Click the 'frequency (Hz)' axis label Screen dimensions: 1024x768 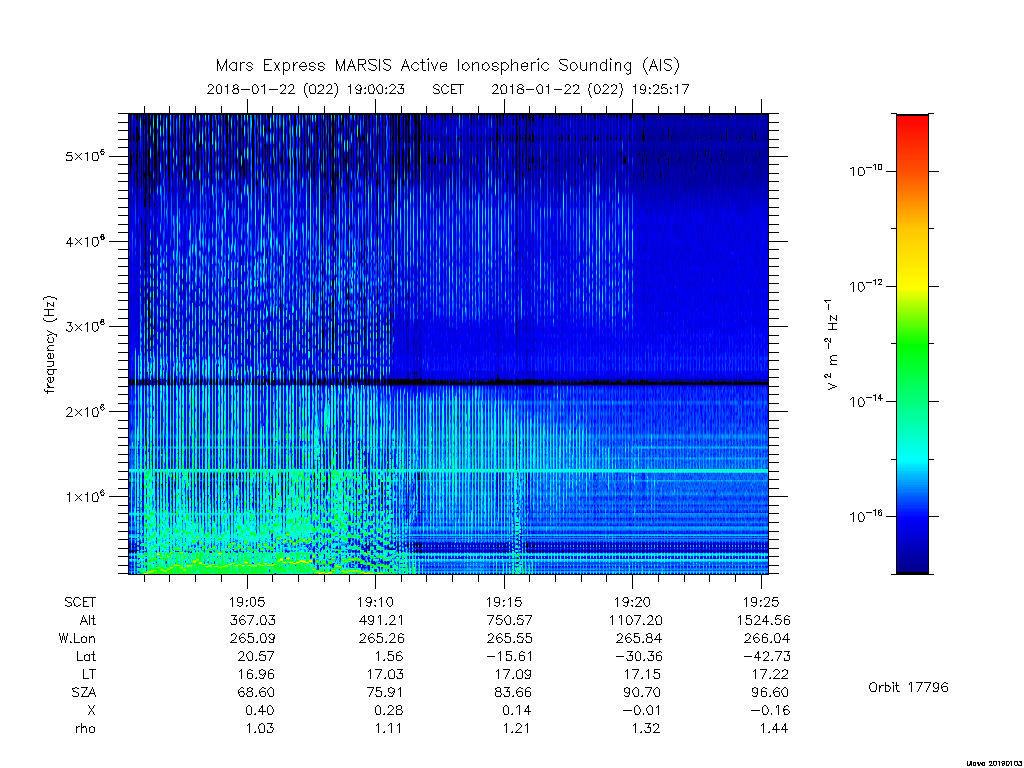(x=50, y=345)
